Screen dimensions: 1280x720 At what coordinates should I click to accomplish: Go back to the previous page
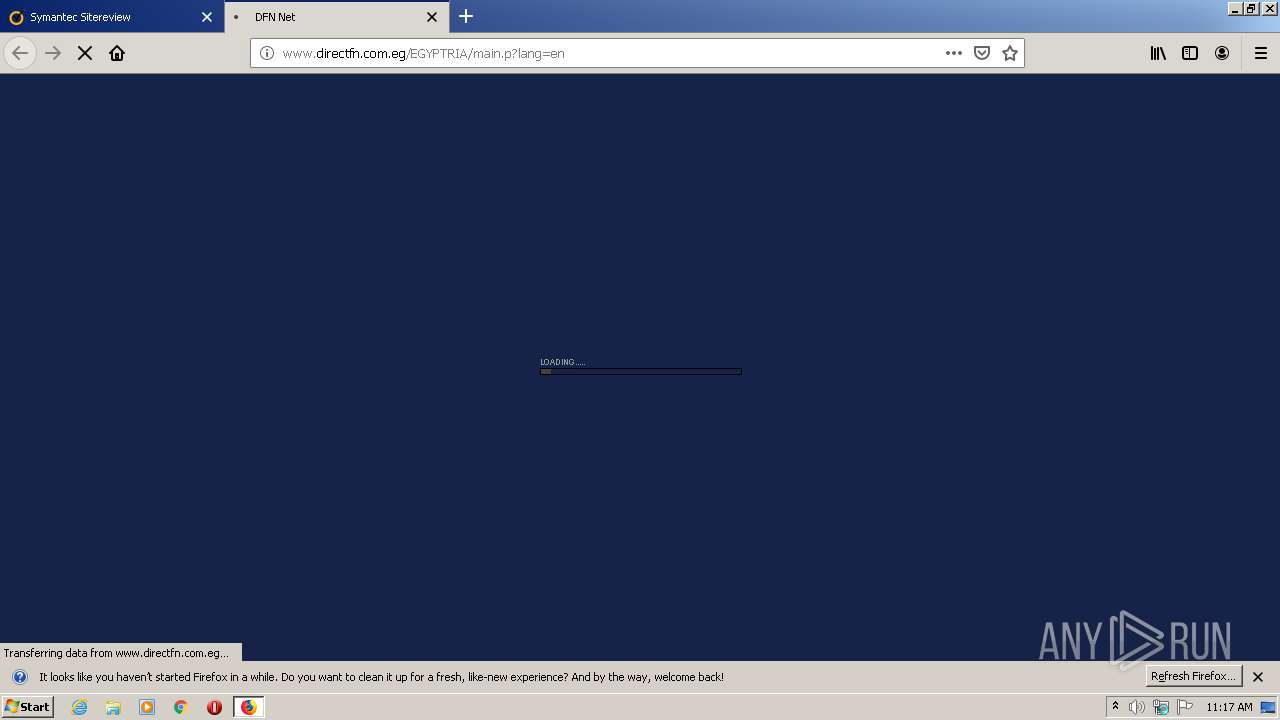click(x=20, y=53)
